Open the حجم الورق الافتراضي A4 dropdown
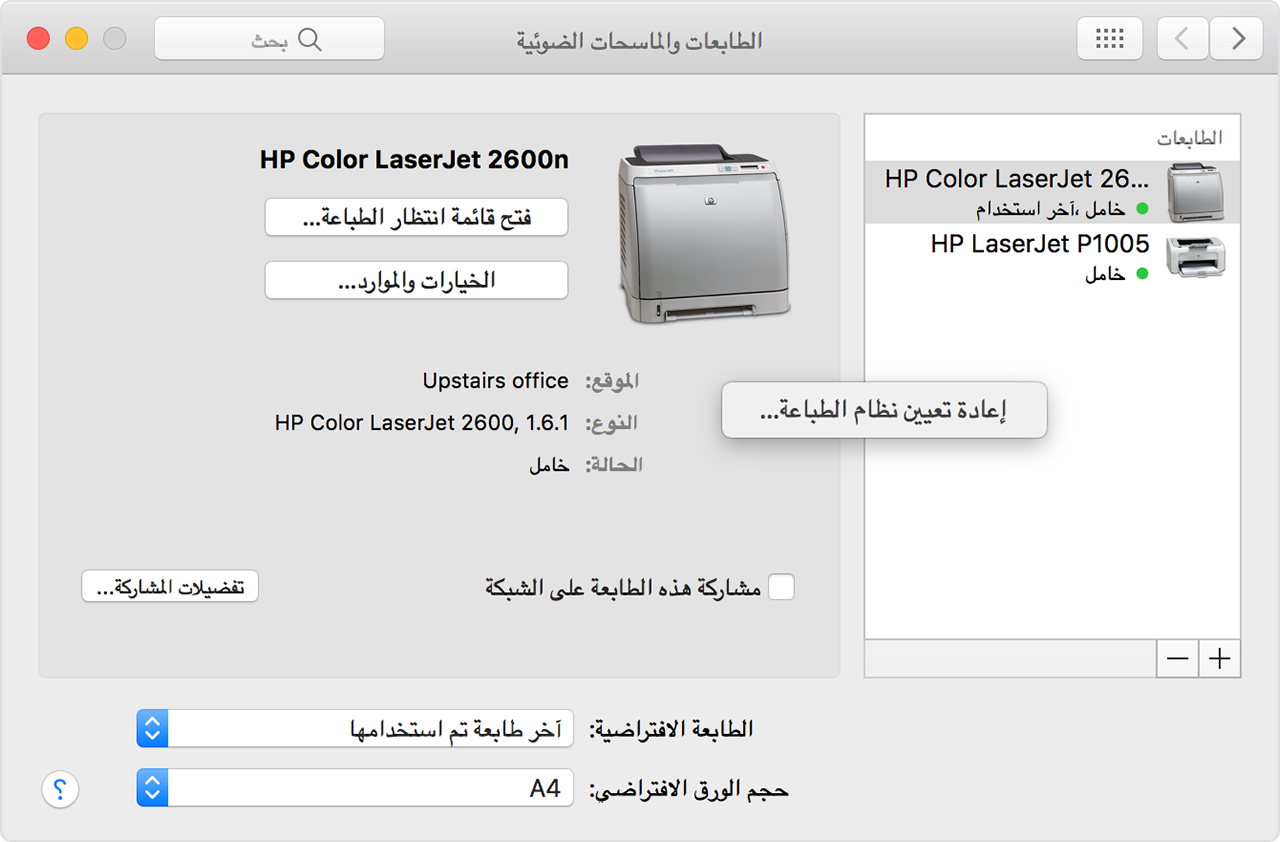 point(355,788)
